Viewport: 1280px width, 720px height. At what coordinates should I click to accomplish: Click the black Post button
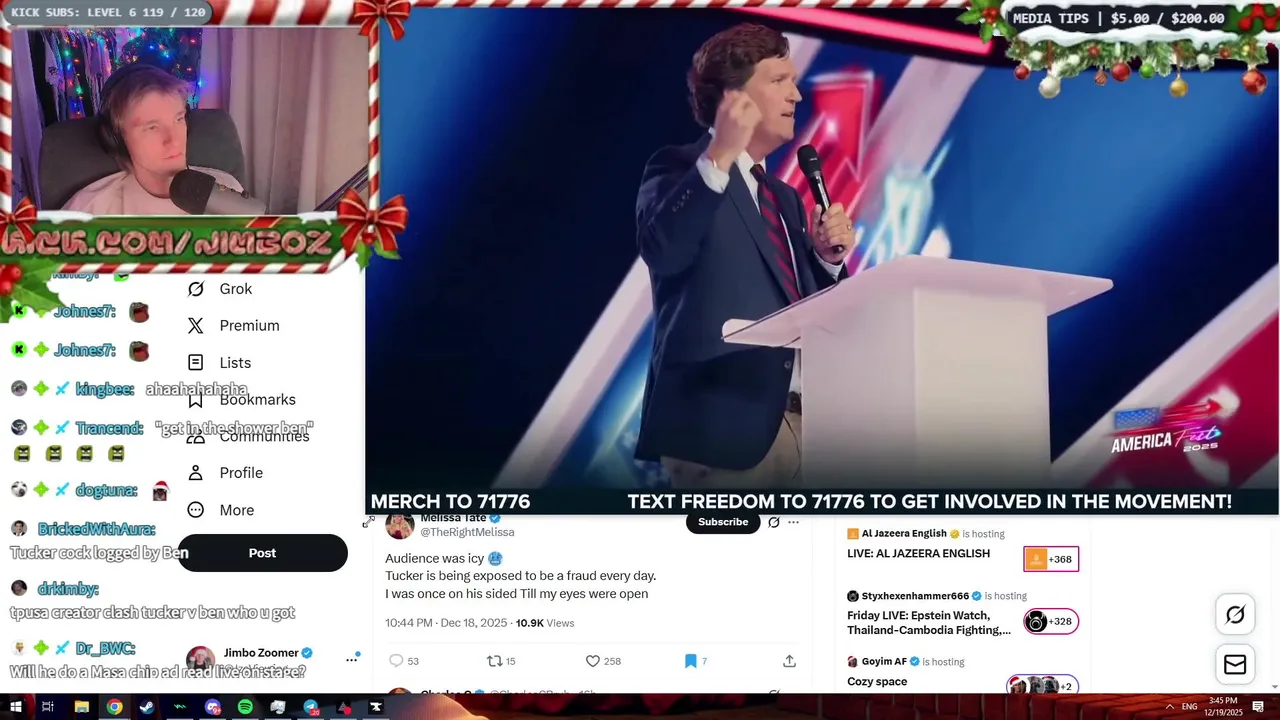pyautogui.click(x=262, y=553)
